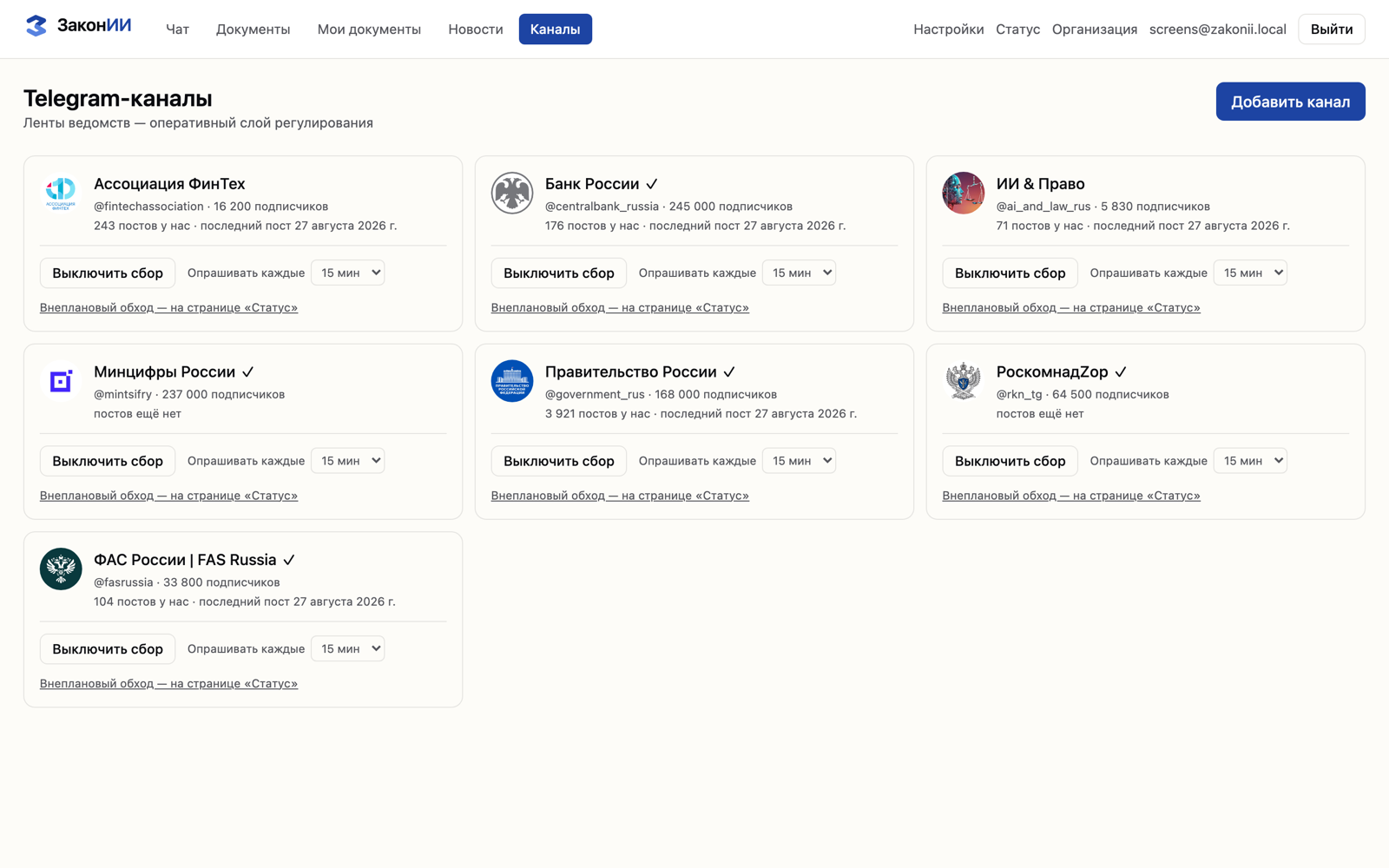Open the Документы section
The height and width of the screenshot is (868, 1389).
pyautogui.click(x=253, y=30)
